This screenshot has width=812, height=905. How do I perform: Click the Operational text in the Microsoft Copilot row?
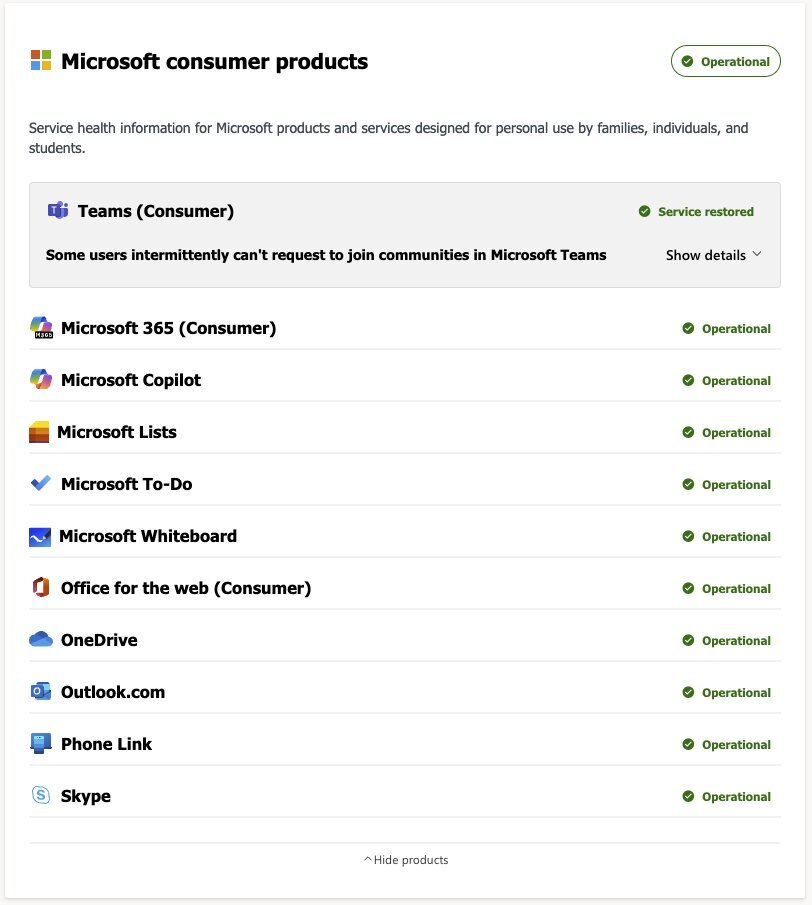(736, 381)
